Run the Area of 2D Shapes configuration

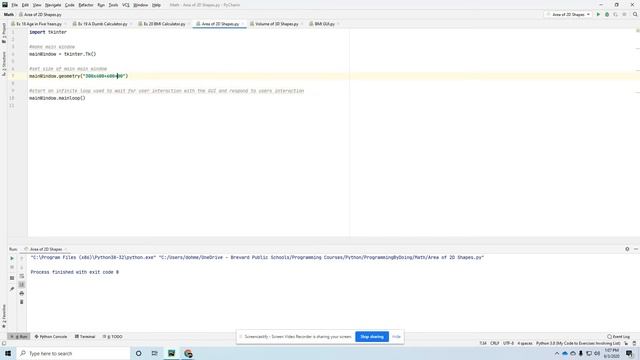click(598, 14)
